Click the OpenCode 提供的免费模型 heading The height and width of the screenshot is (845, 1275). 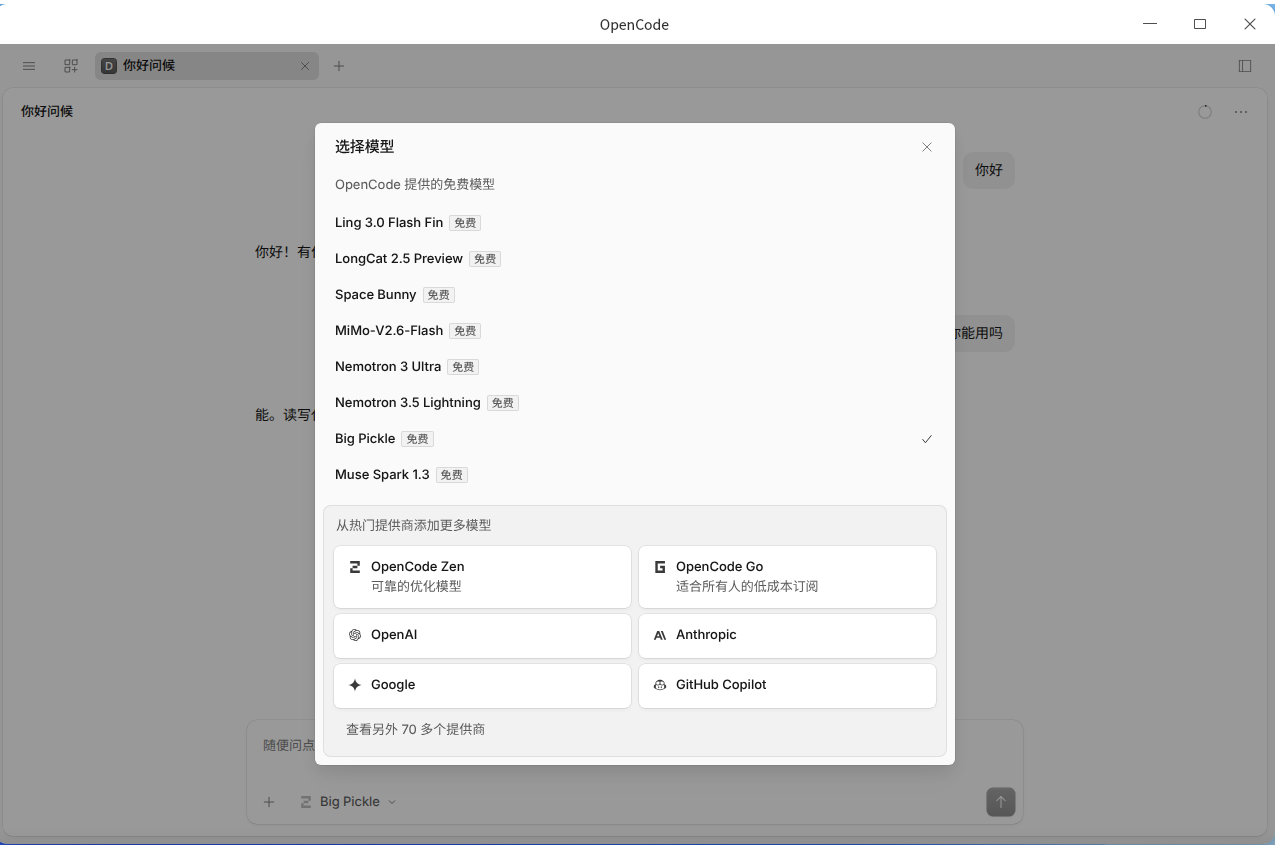415,184
